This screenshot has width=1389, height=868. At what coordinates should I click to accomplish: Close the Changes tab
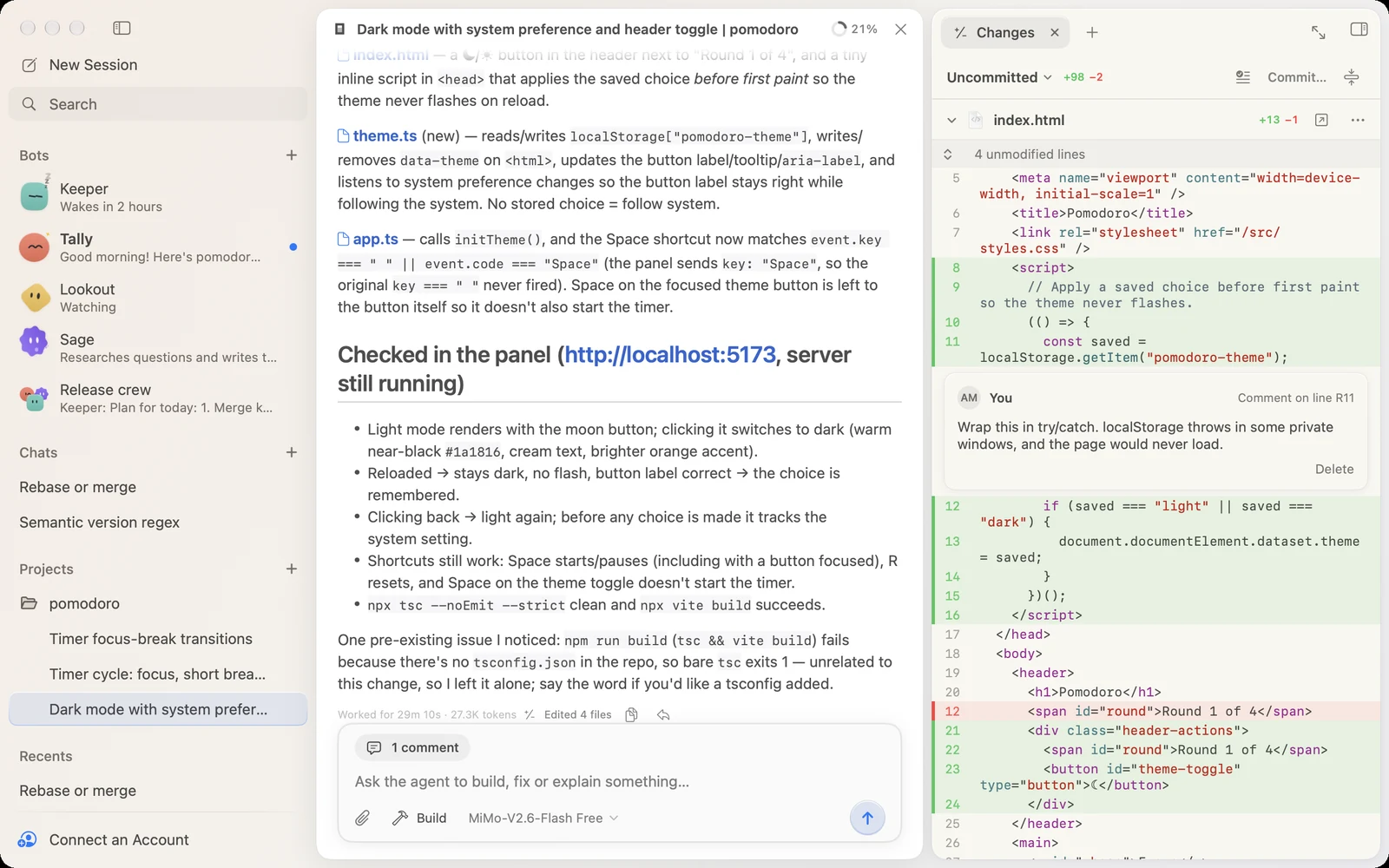[1055, 32]
